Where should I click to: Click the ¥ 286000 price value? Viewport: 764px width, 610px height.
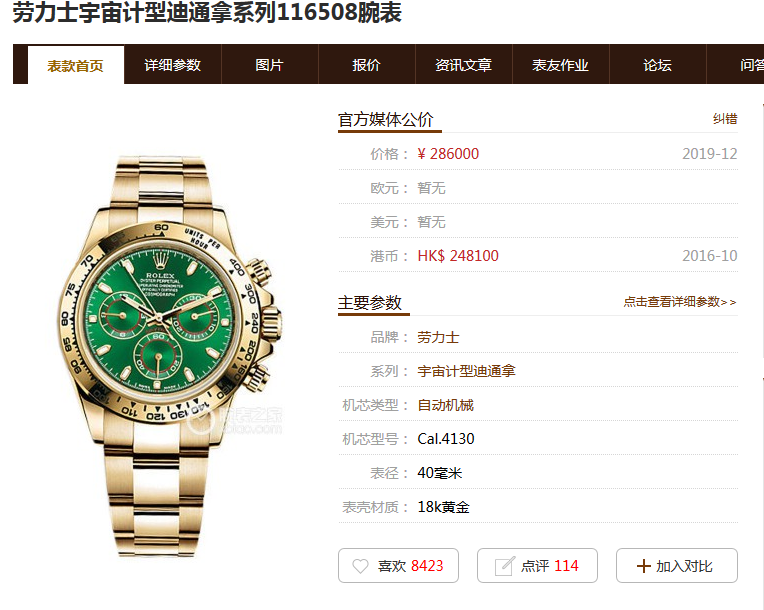click(x=448, y=154)
